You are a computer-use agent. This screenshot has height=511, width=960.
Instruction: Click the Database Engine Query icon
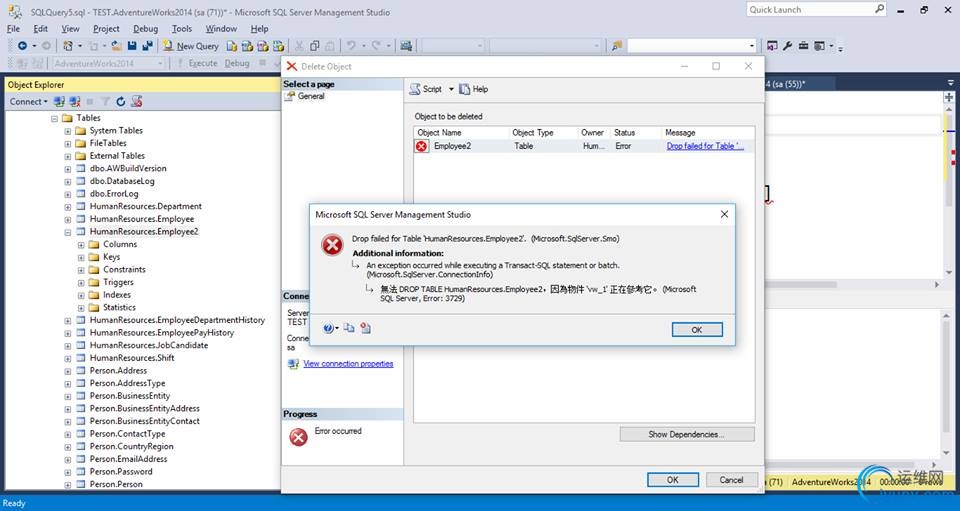pos(231,46)
